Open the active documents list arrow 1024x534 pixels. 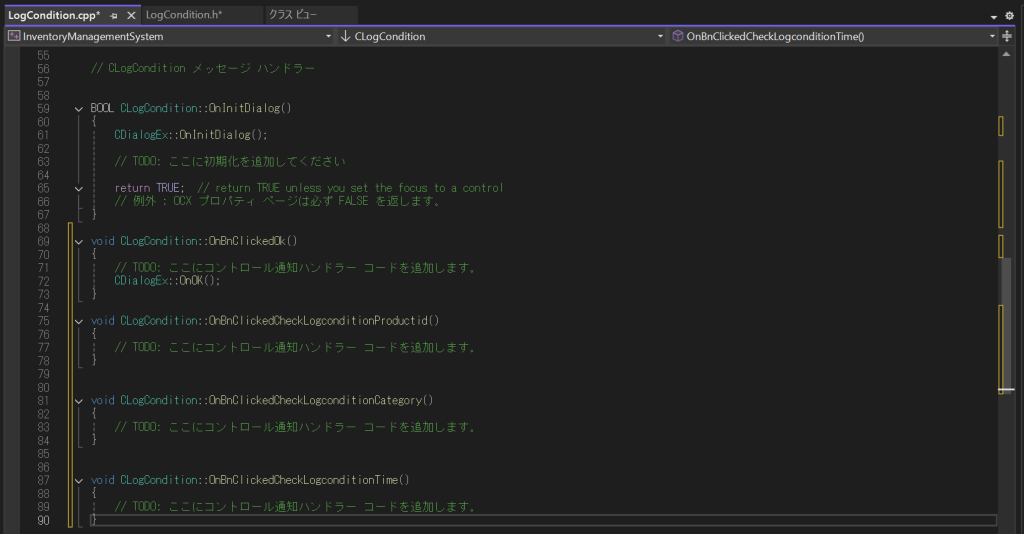click(994, 16)
